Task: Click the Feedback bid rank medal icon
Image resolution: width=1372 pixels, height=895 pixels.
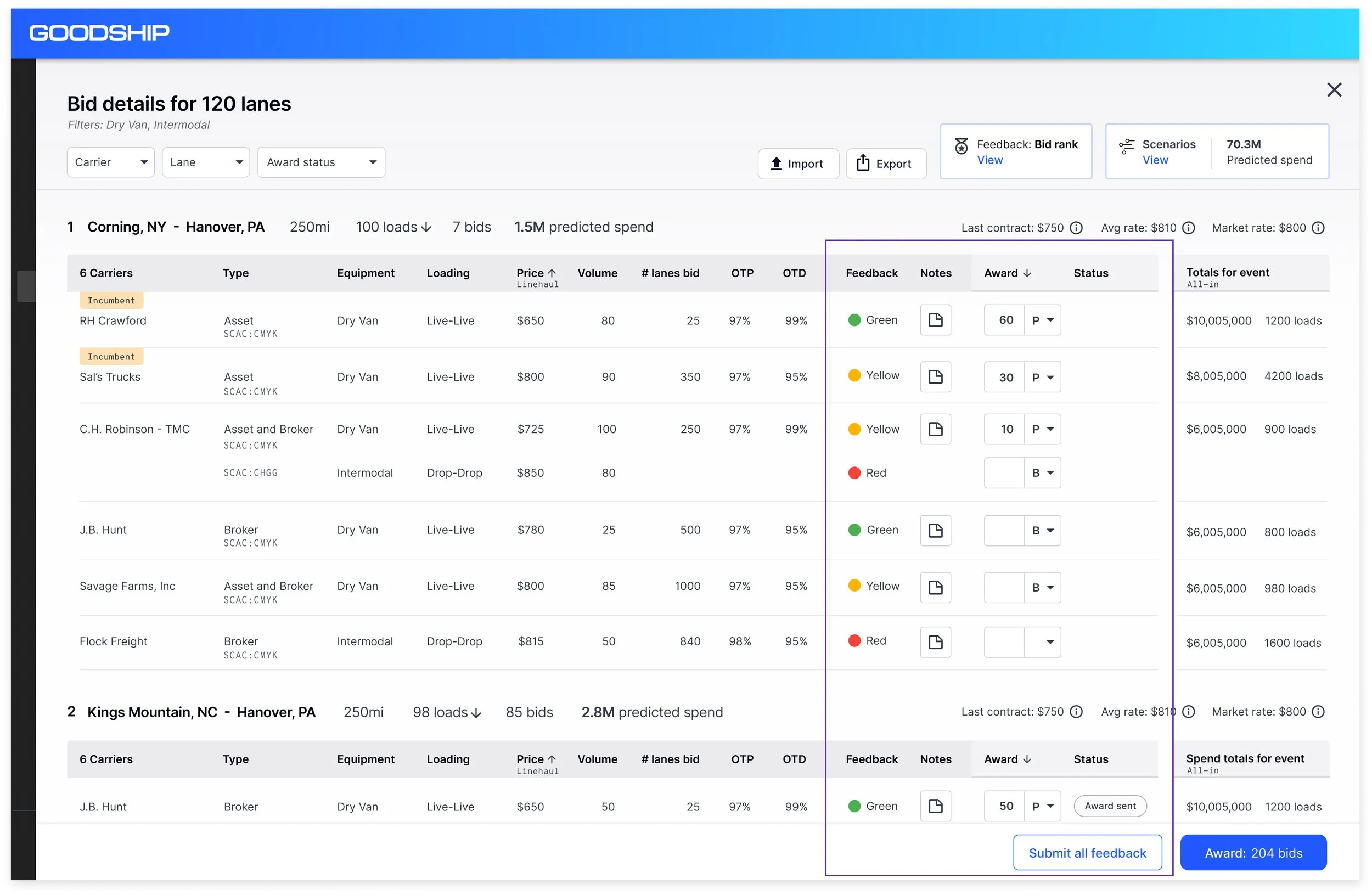Action: tap(961, 146)
